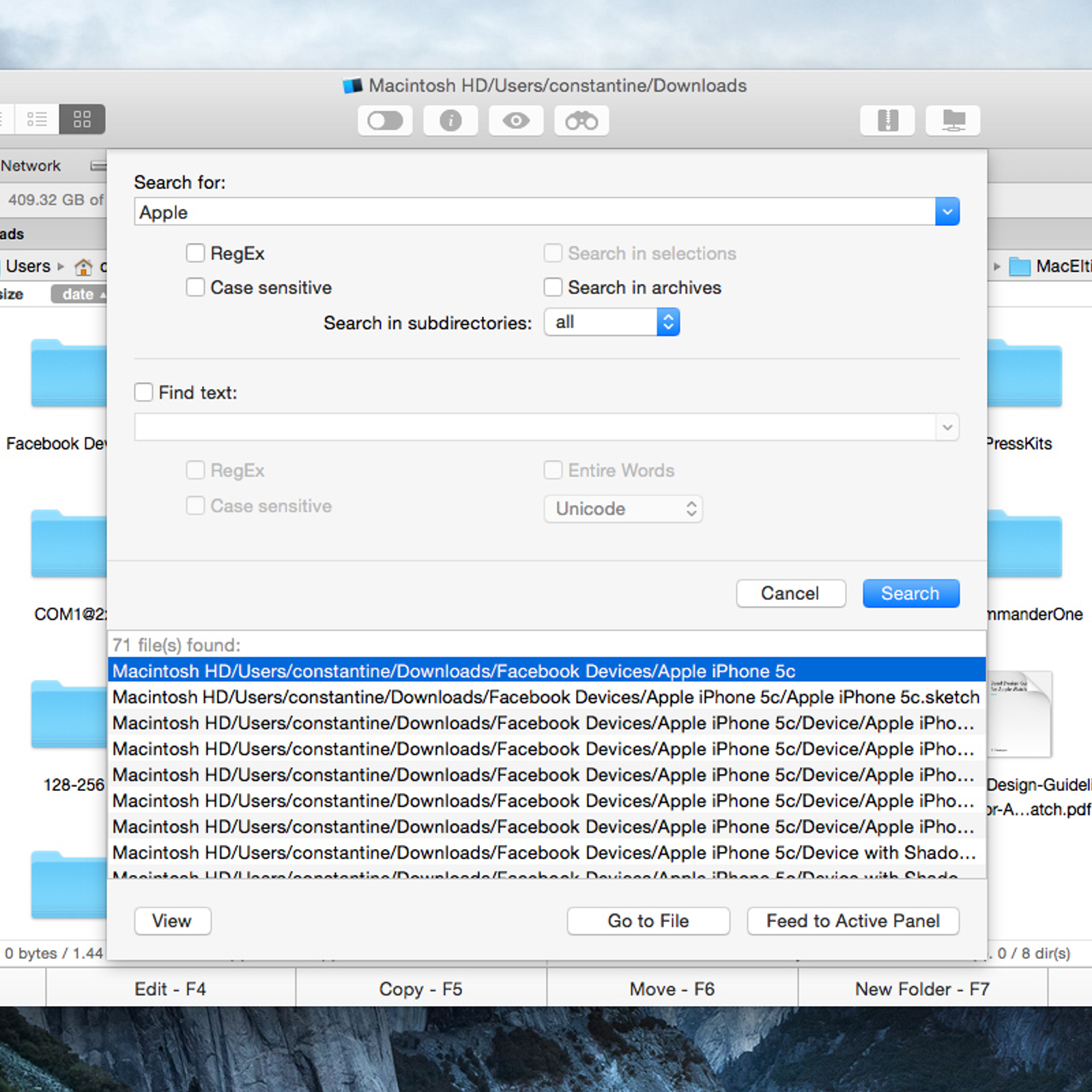Click the network connect toolbar icon

point(953,121)
